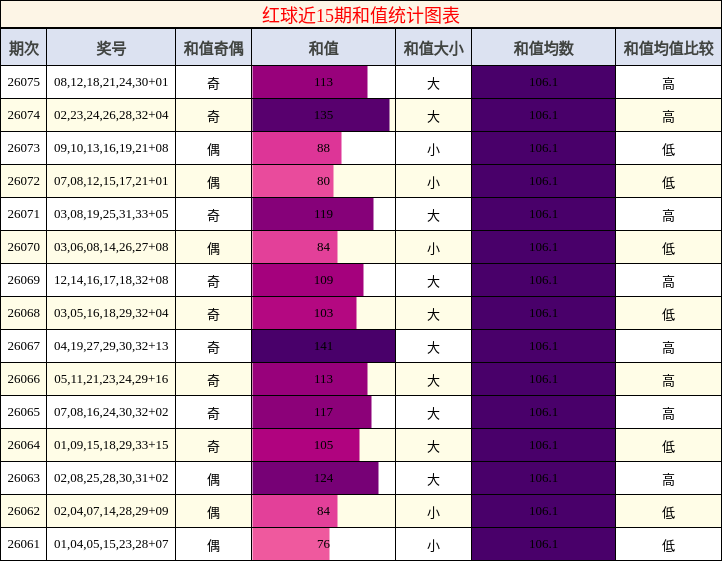Click winning numbers 07,08,16,24,30,32+02
The height and width of the screenshot is (561, 722).
point(111,412)
